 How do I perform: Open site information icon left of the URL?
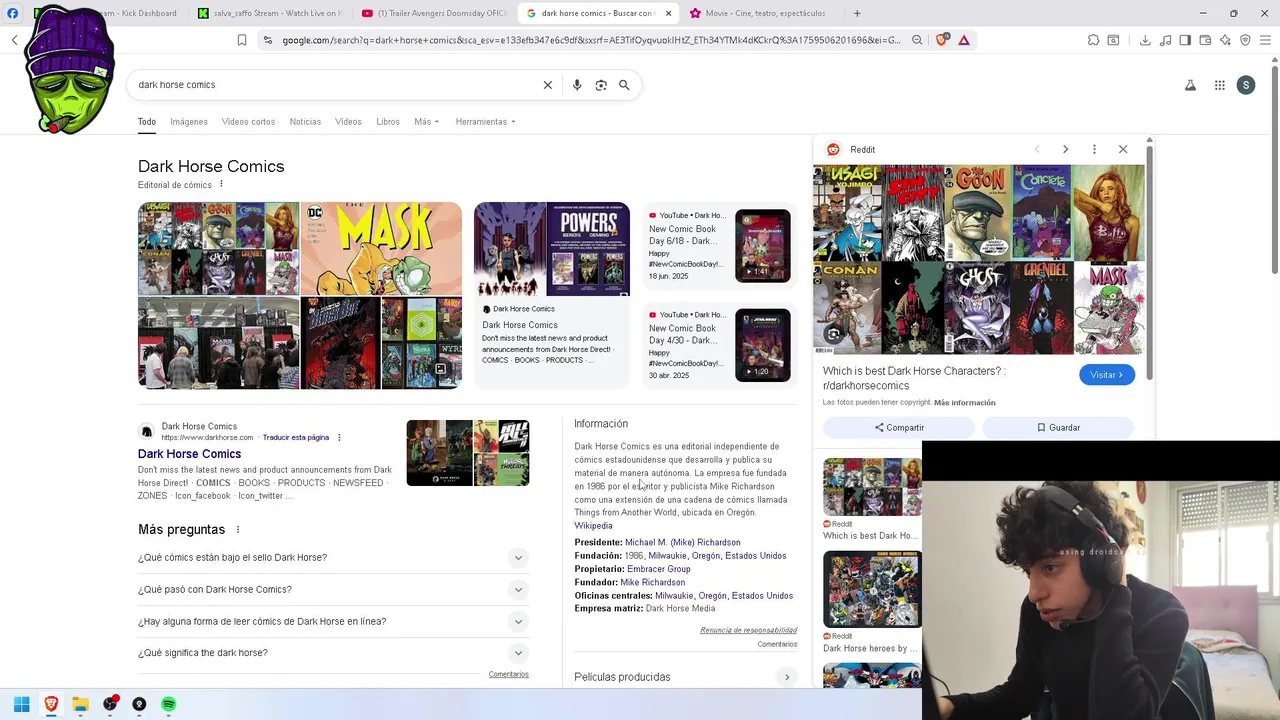(267, 40)
